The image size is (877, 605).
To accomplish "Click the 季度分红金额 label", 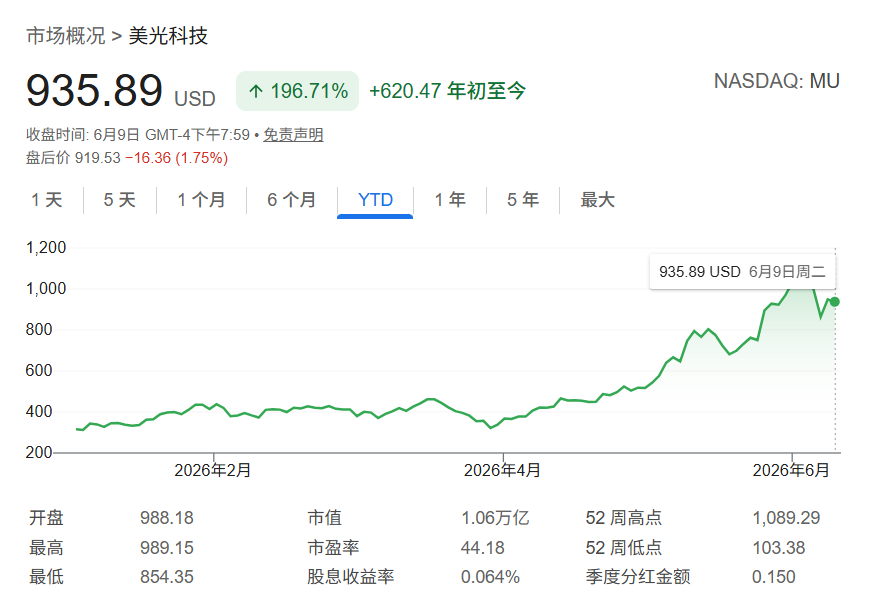I will tap(638, 576).
